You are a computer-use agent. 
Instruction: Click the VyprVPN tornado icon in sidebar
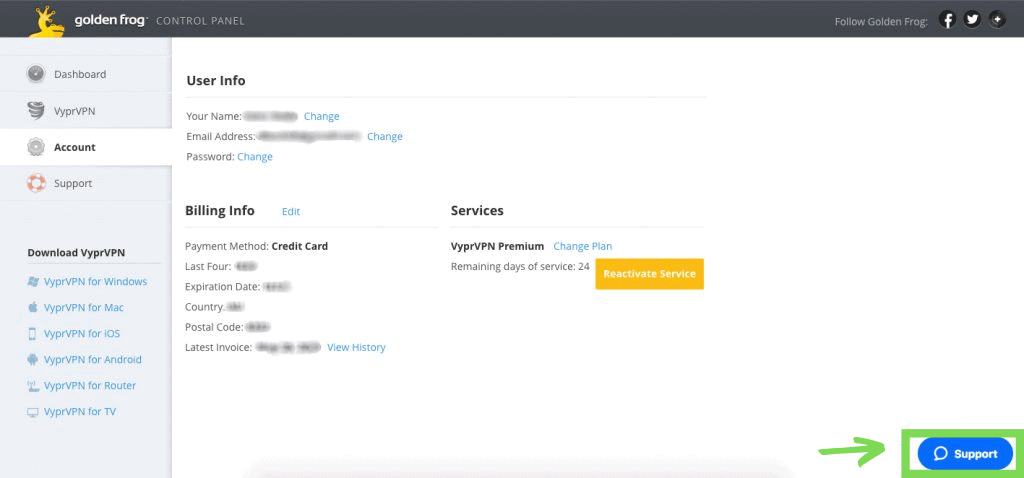click(x=36, y=110)
